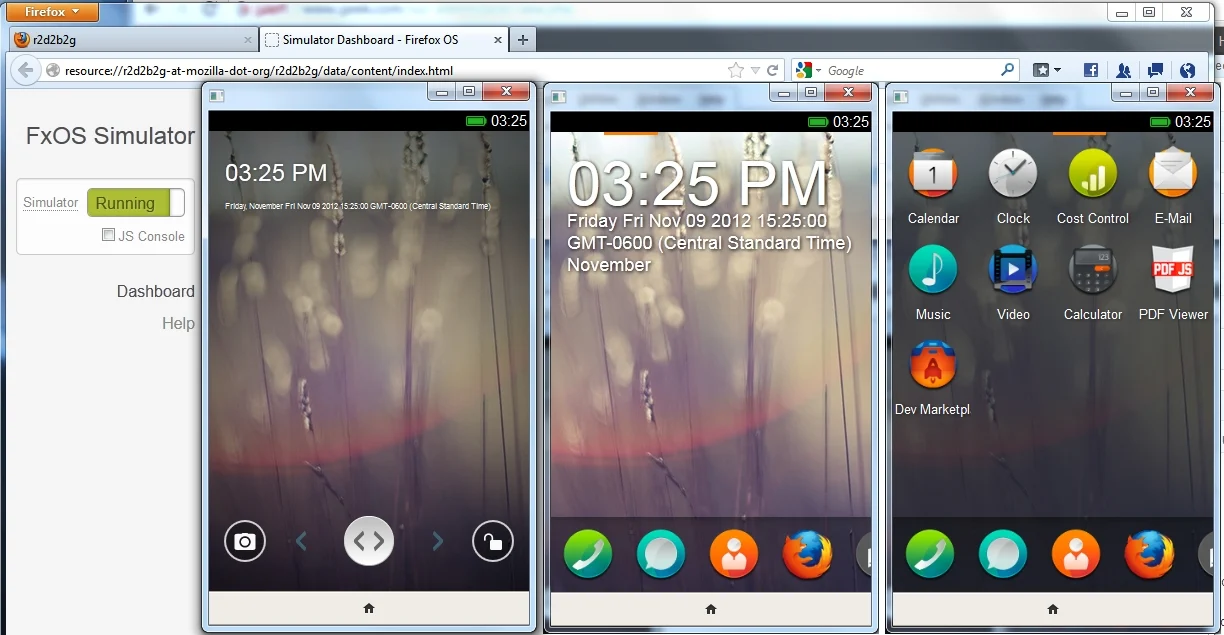The image size is (1224, 635).
Task: Tap home button in left simulator window
Action: (369, 608)
